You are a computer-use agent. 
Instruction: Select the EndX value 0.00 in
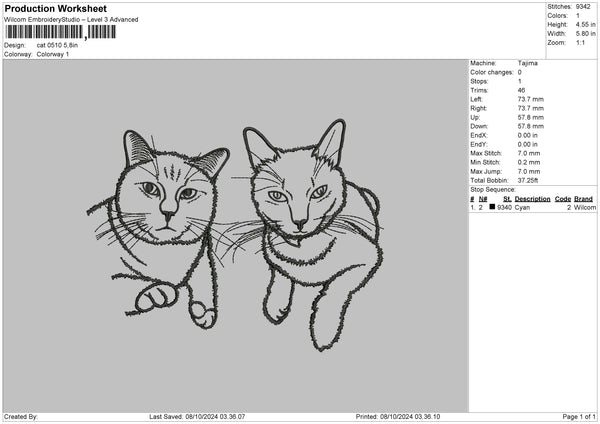click(527, 135)
